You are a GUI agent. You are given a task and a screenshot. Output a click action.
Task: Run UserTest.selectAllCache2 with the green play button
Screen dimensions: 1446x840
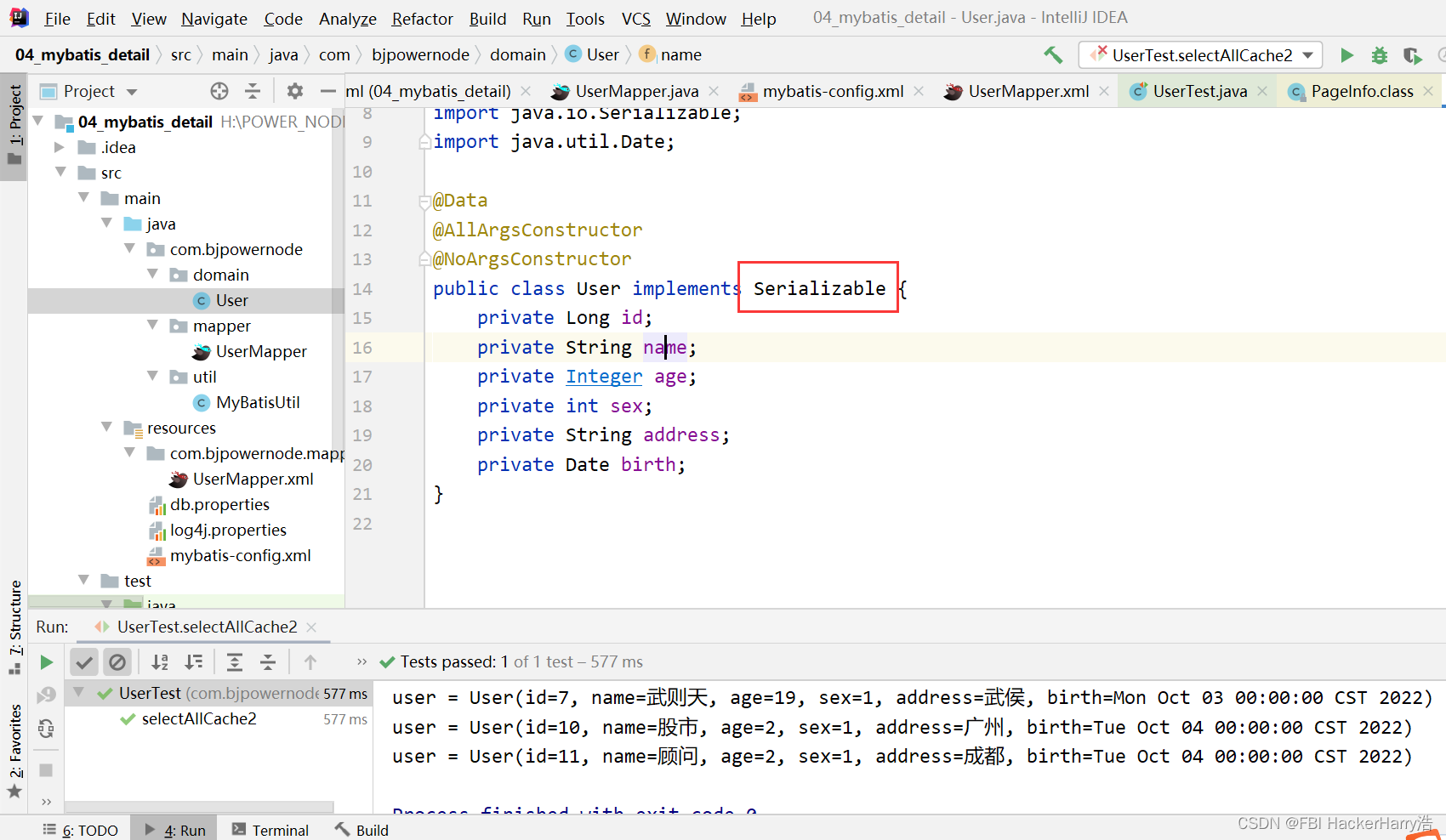click(x=1346, y=55)
